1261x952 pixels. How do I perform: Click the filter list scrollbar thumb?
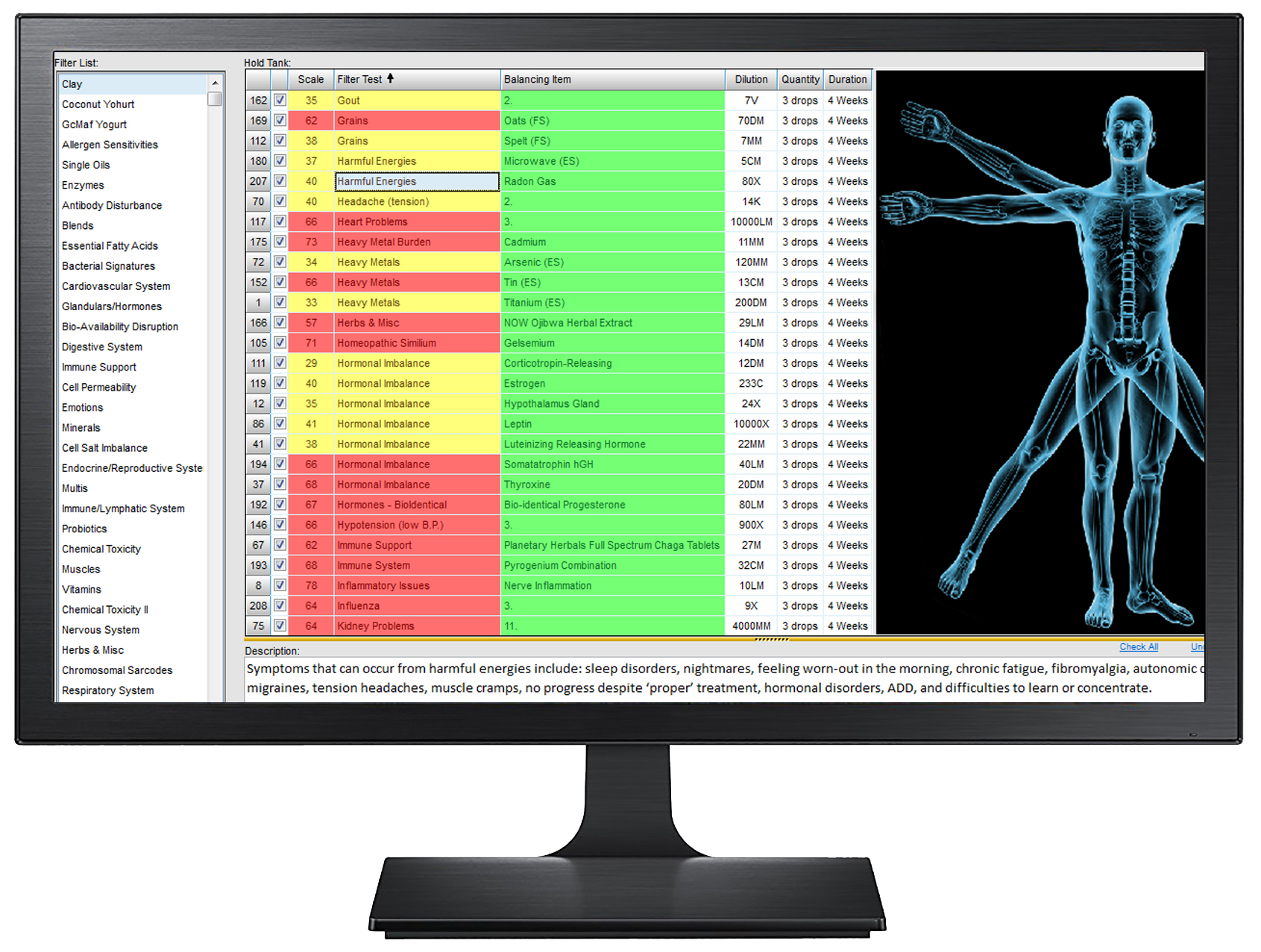pos(215,98)
